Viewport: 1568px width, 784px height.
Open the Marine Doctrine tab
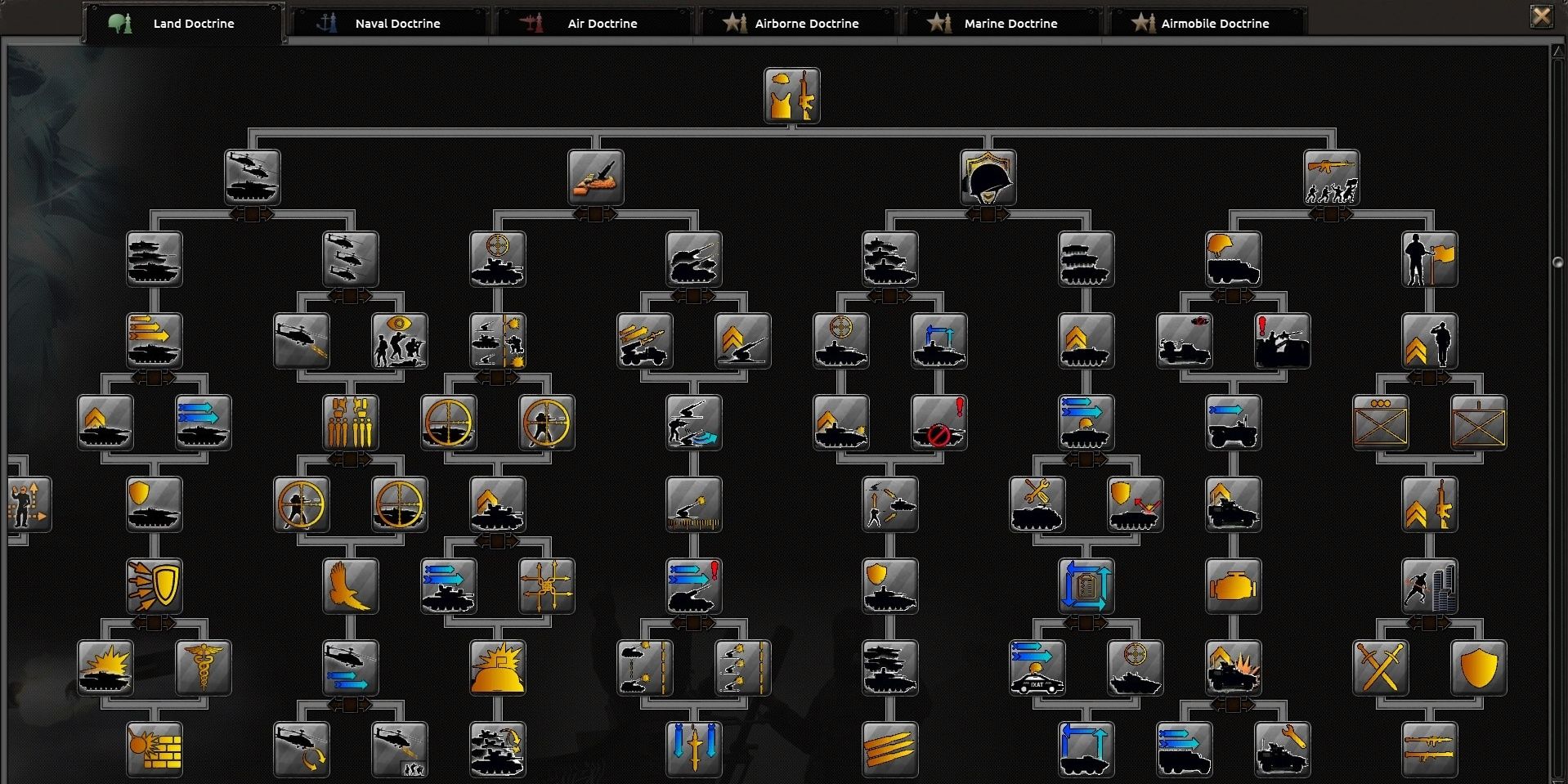[x=1003, y=24]
